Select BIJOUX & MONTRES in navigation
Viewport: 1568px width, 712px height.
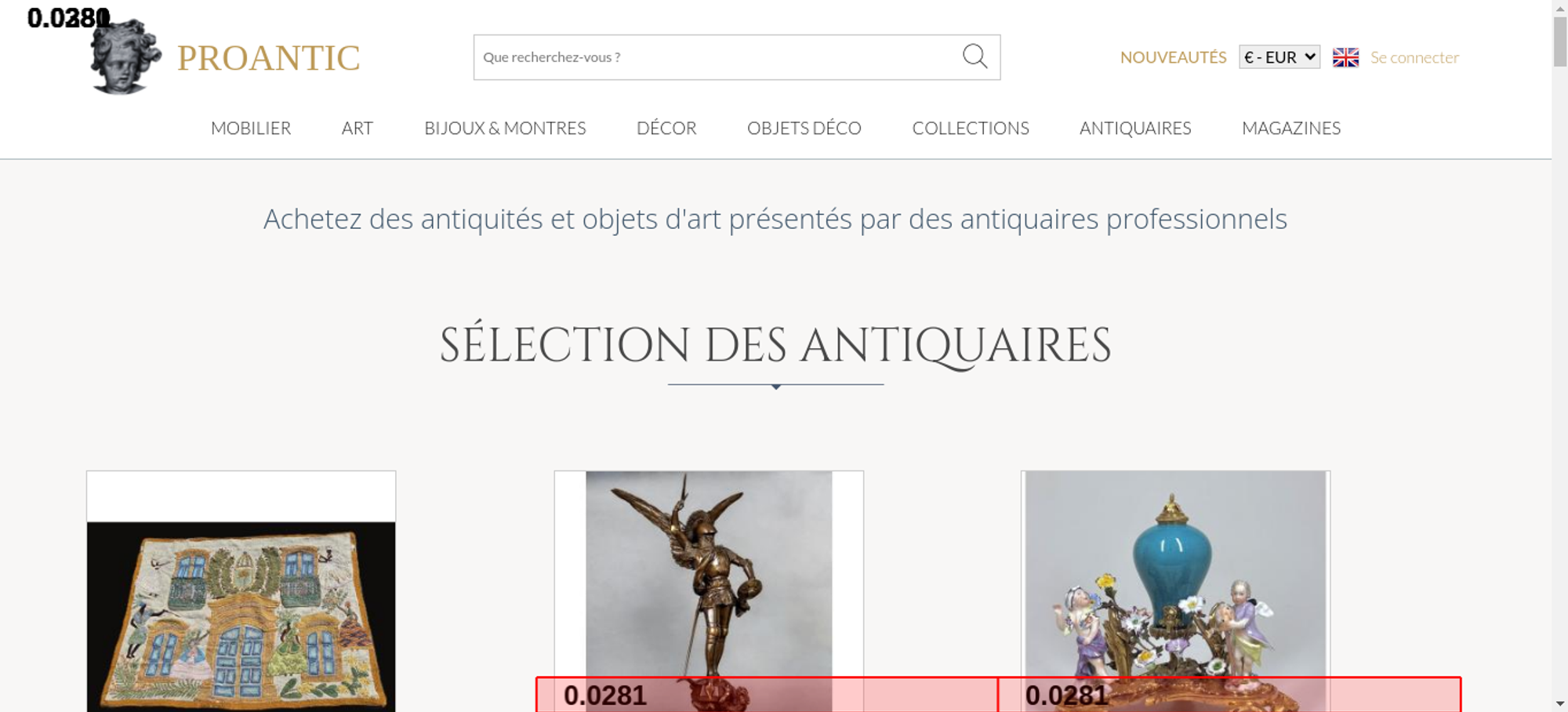(x=505, y=128)
